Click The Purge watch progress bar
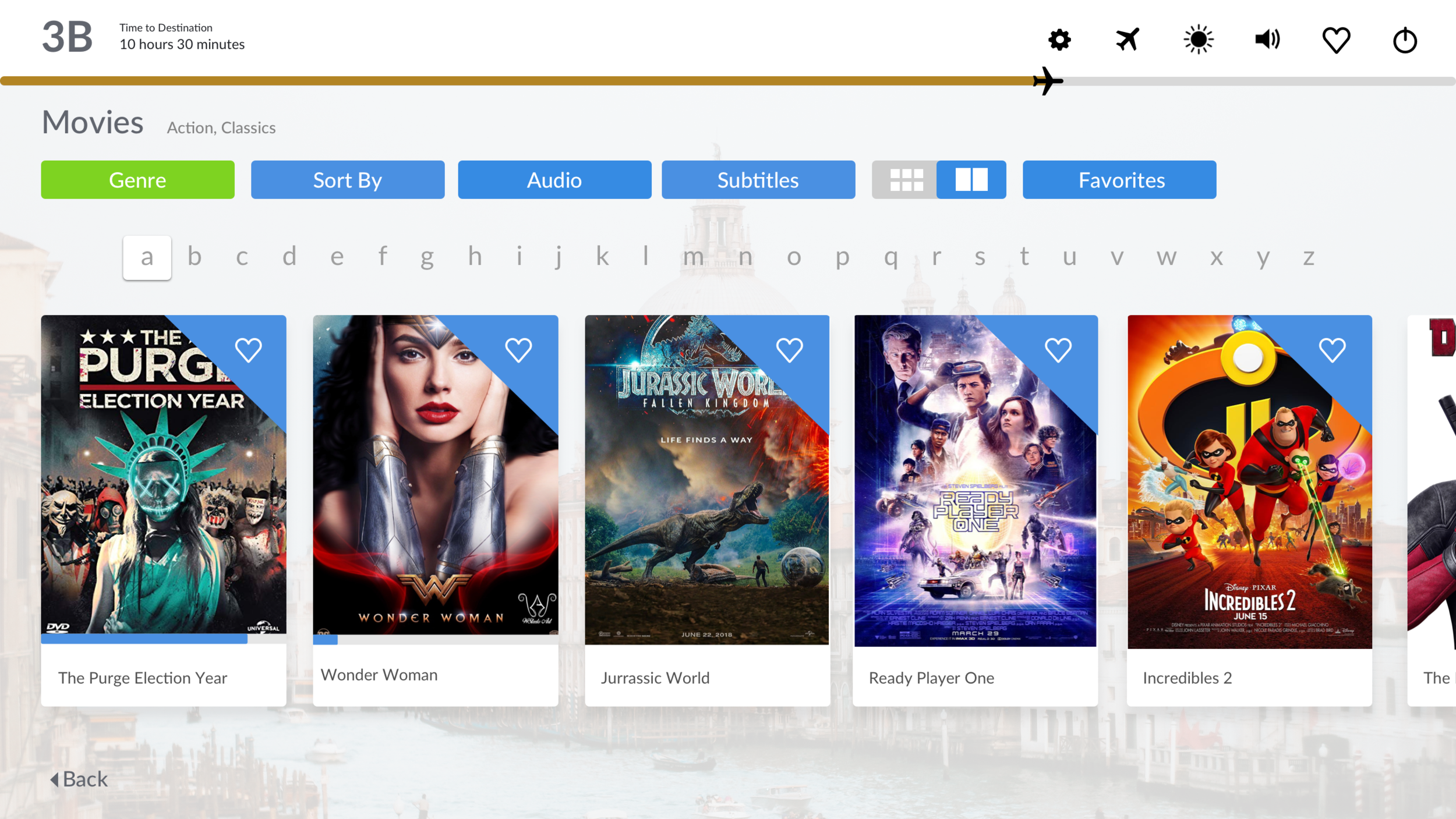The image size is (1456, 819). click(164, 639)
